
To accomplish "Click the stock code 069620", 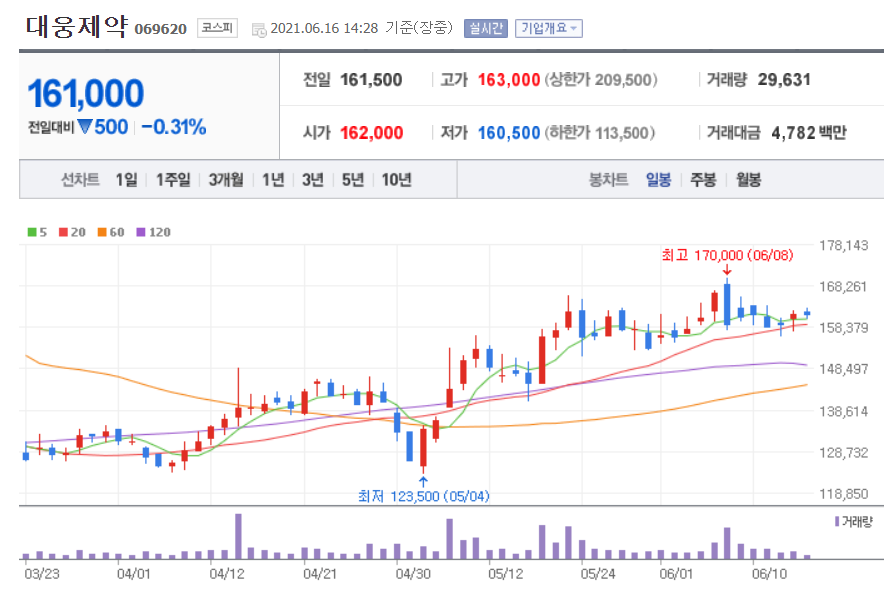I will point(161,29).
